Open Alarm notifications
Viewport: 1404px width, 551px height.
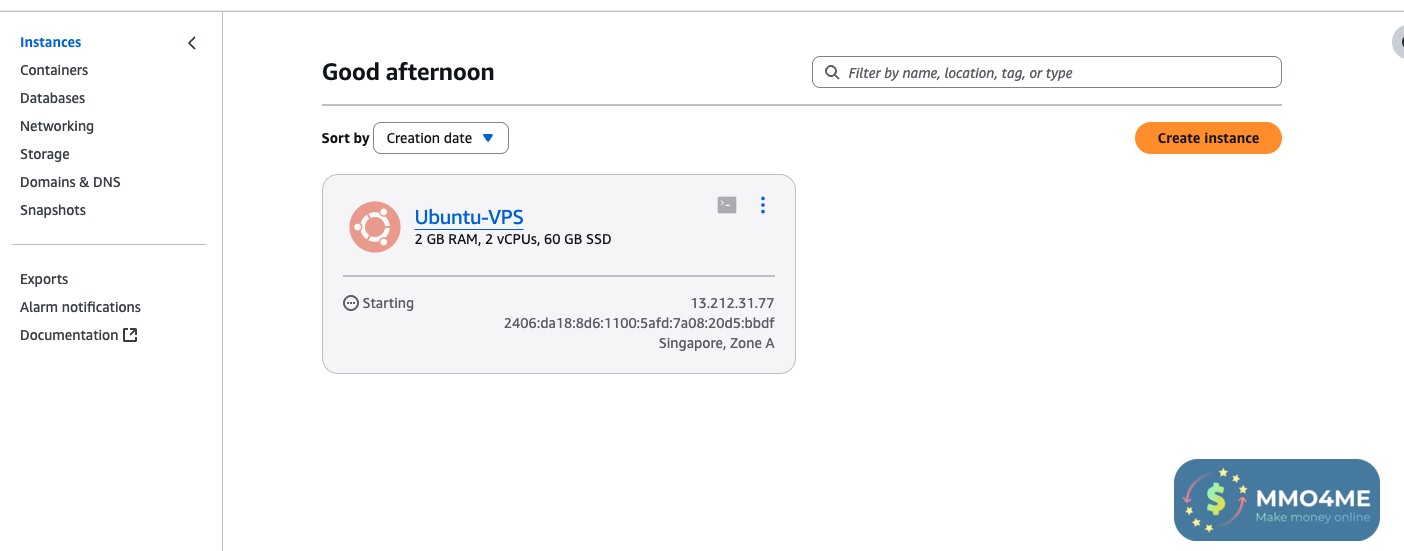pyautogui.click(x=80, y=307)
